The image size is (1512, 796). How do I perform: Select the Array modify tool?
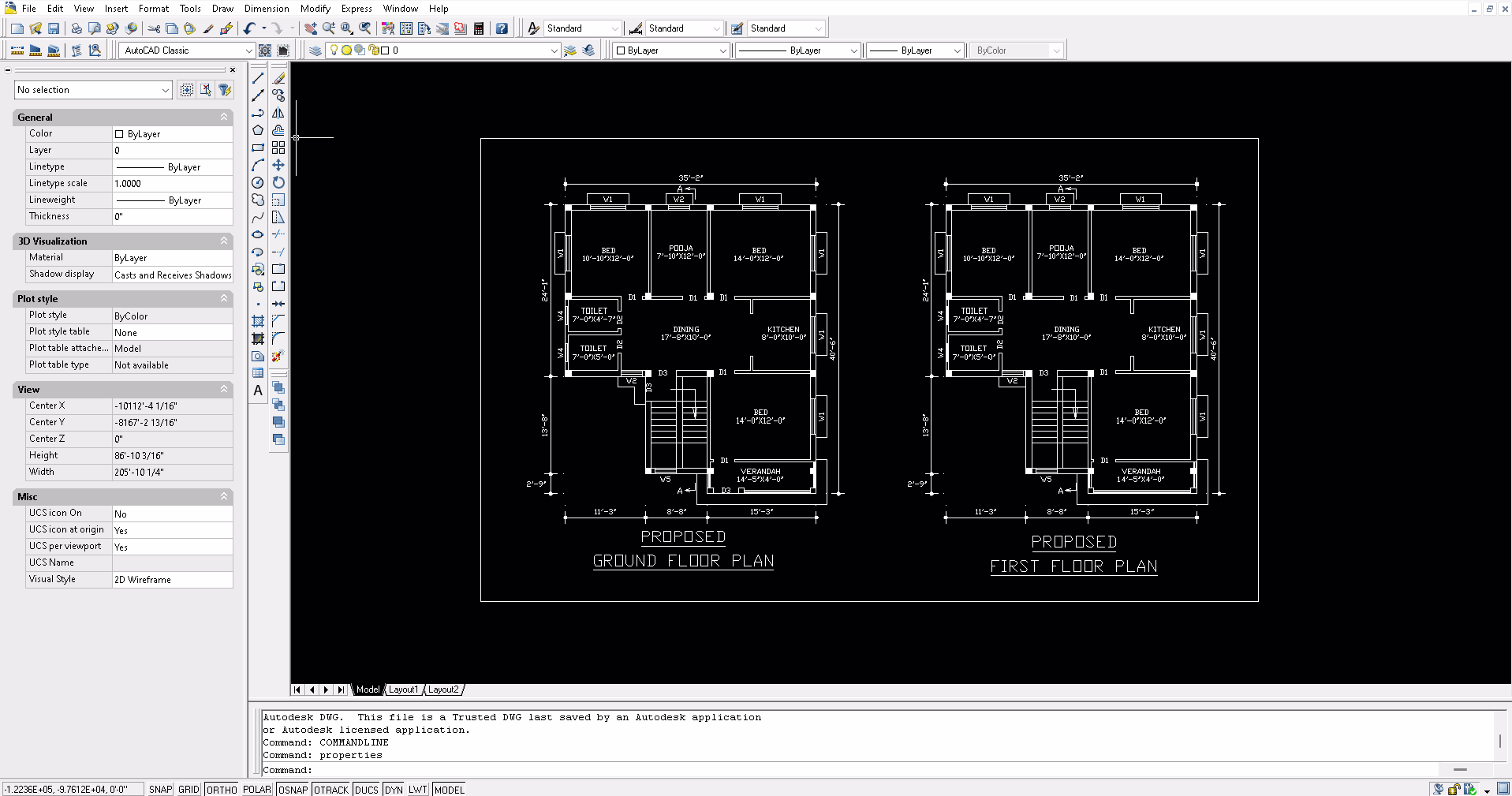coord(278,148)
